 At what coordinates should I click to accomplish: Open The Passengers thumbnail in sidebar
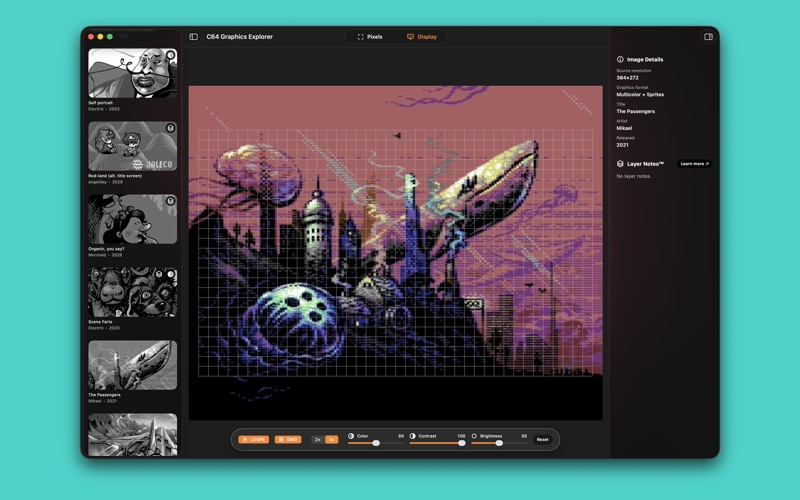coord(133,365)
